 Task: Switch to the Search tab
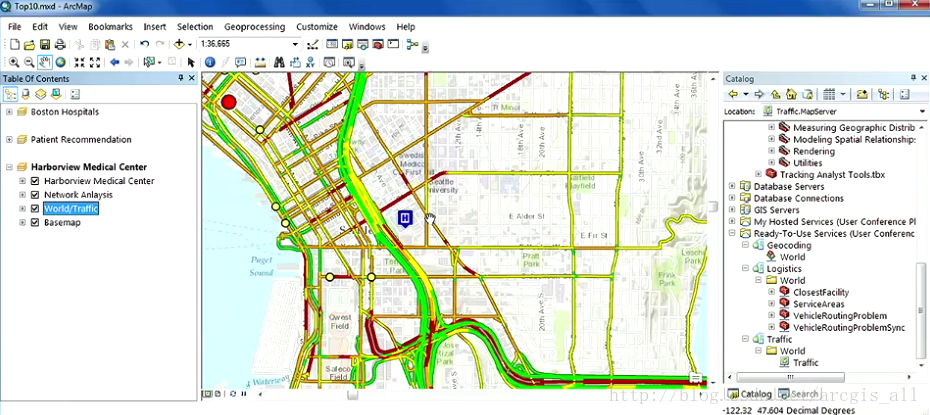[802, 394]
